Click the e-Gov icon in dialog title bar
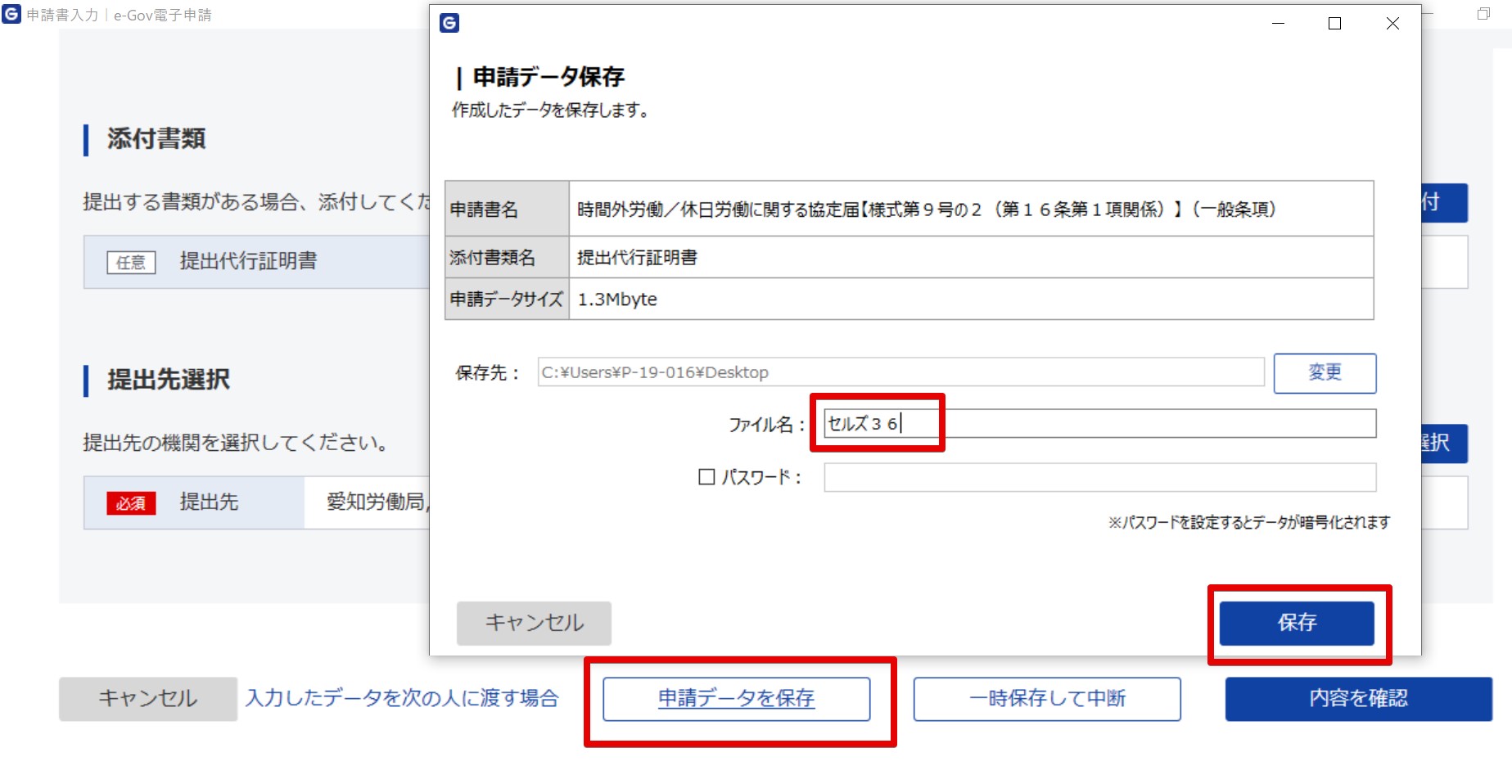This screenshot has width=1512, height=784. (x=449, y=23)
